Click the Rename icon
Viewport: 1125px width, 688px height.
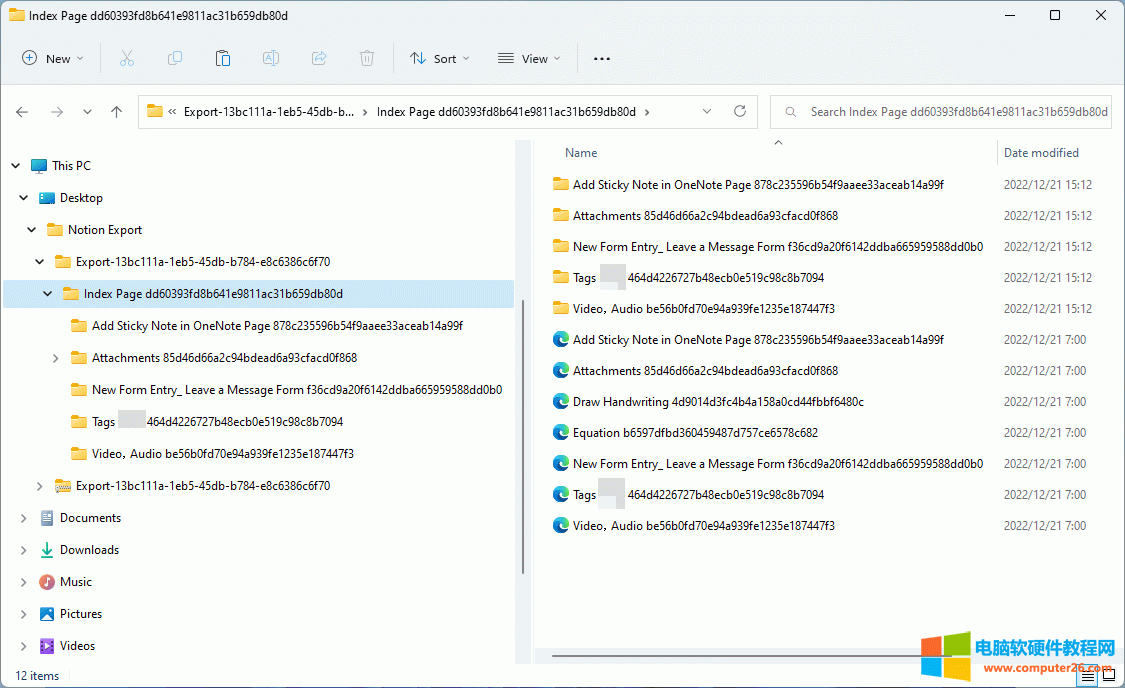(x=270, y=58)
